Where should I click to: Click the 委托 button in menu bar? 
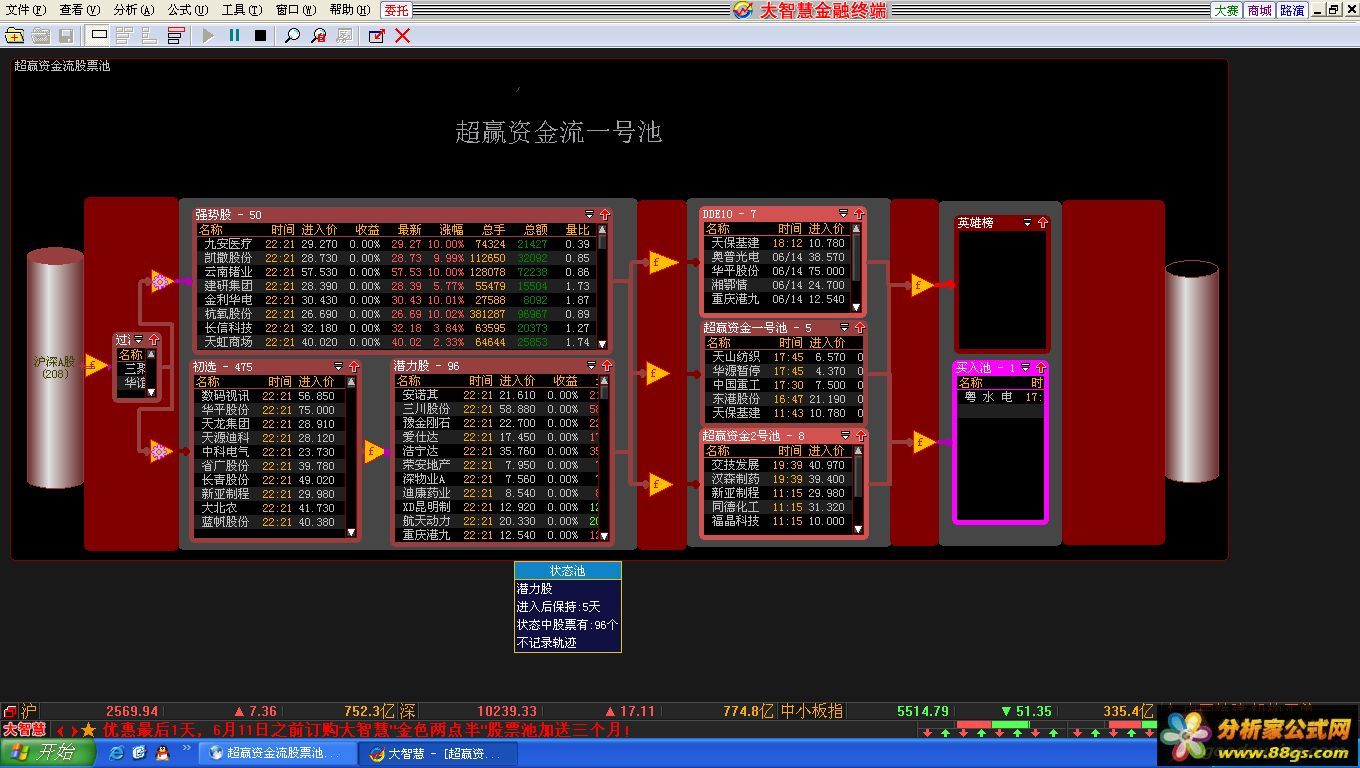coord(396,10)
